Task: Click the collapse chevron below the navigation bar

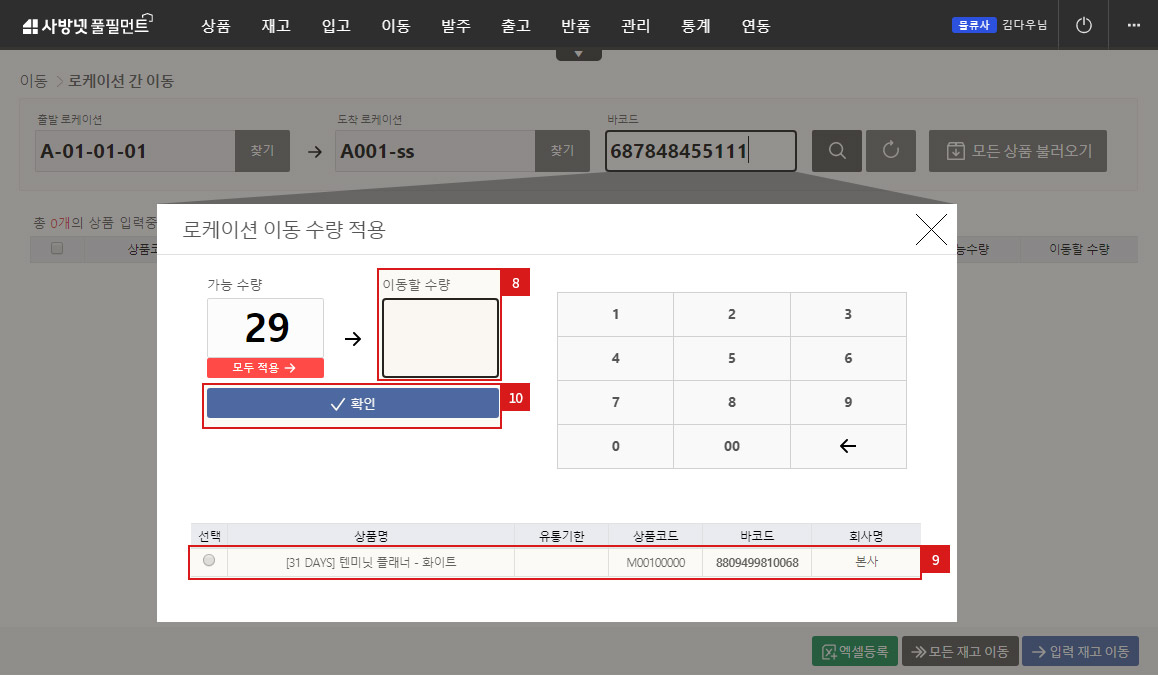Action: click(579, 51)
